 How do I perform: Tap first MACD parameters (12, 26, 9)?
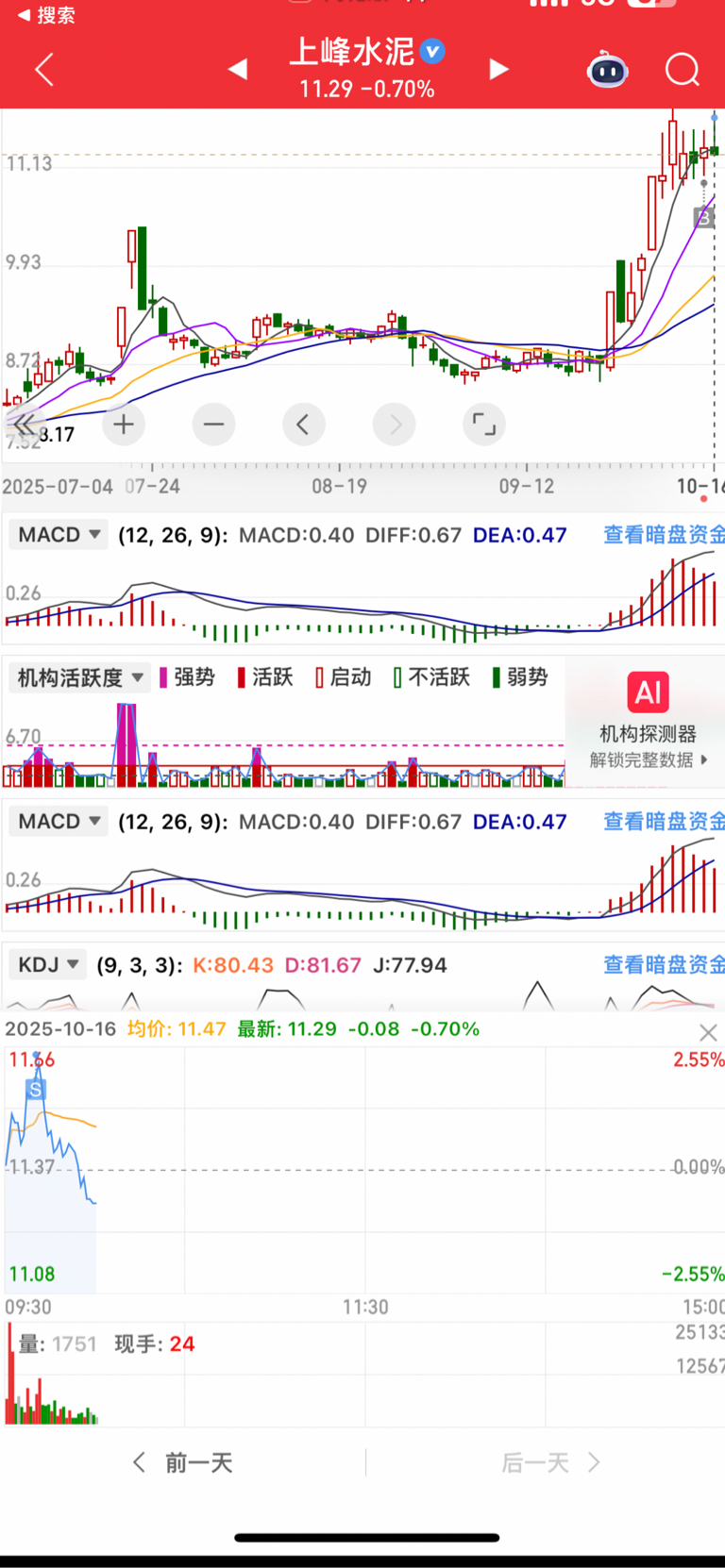(173, 535)
